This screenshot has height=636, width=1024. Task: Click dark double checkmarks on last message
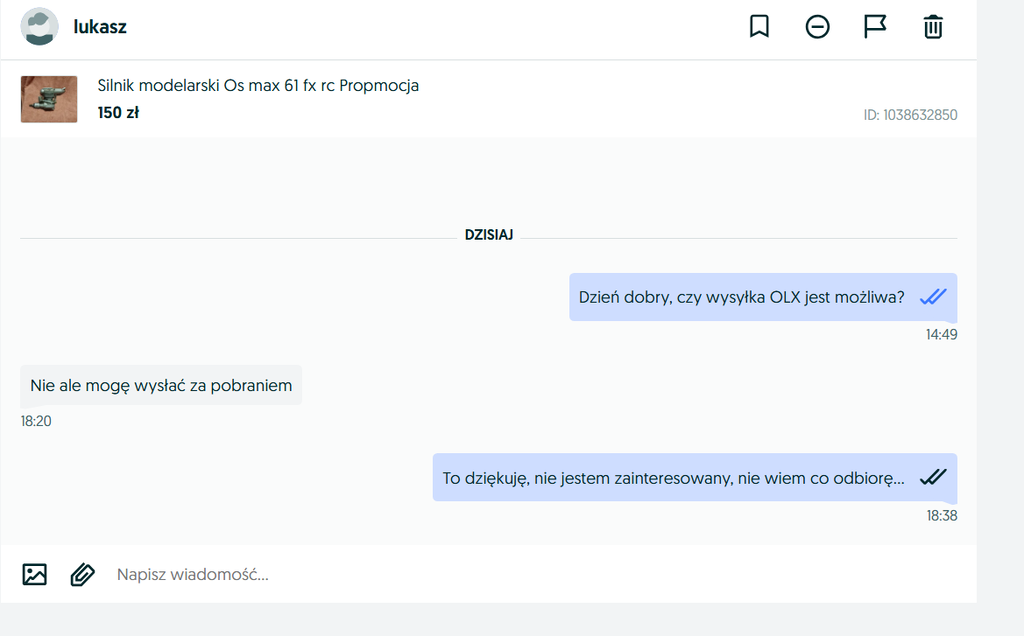(x=932, y=477)
